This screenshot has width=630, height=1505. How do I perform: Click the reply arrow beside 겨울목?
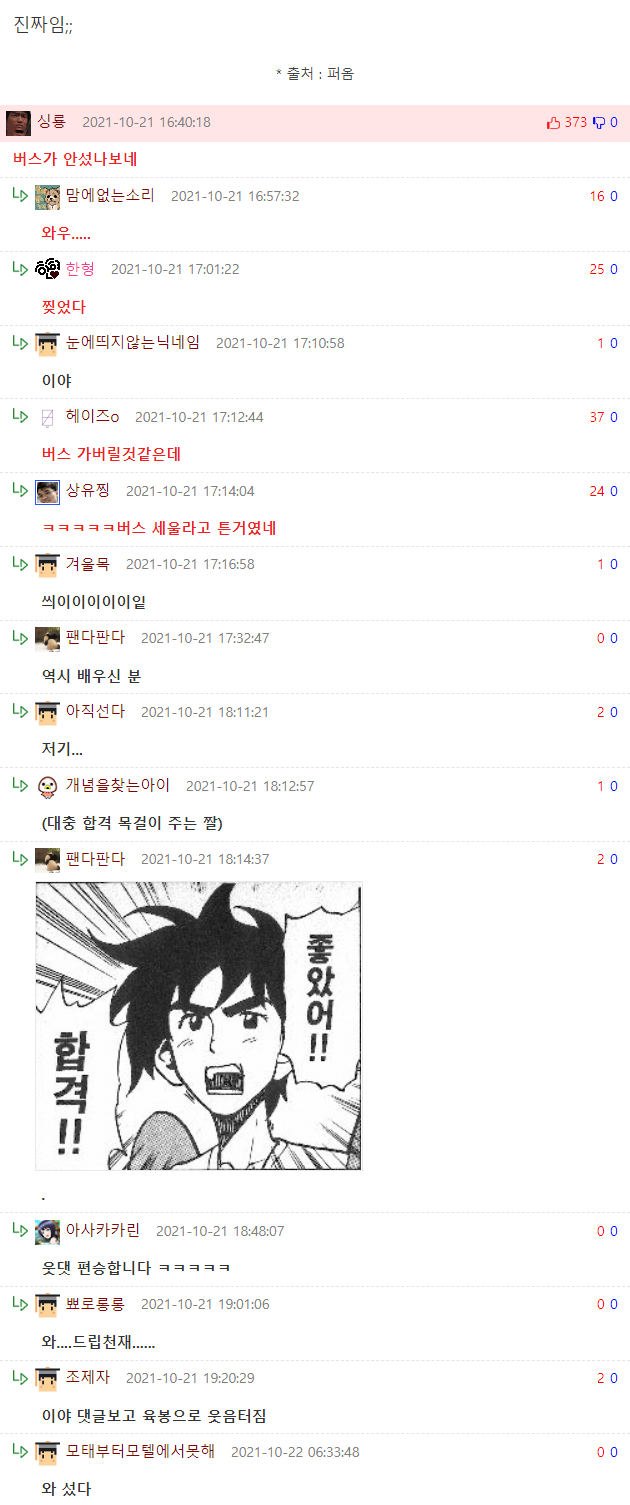click(20, 563)
